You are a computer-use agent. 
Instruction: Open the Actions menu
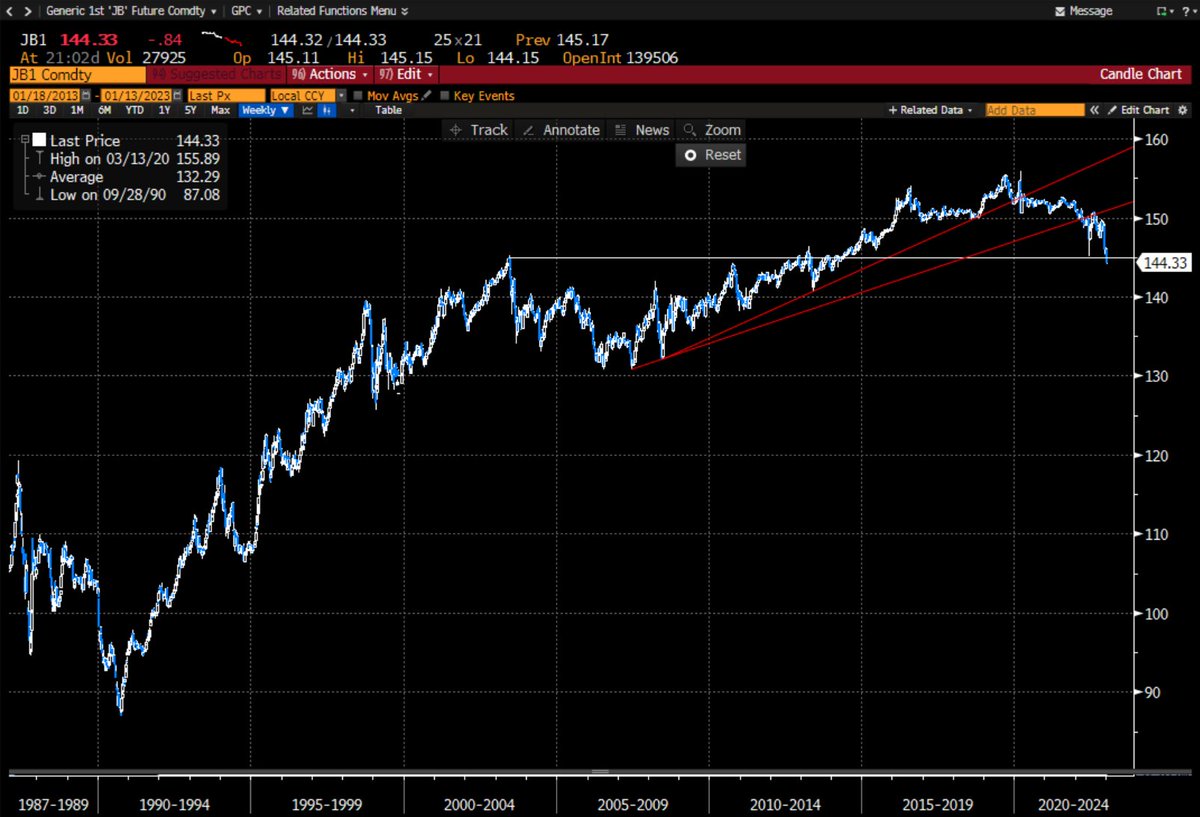point(329,74)
